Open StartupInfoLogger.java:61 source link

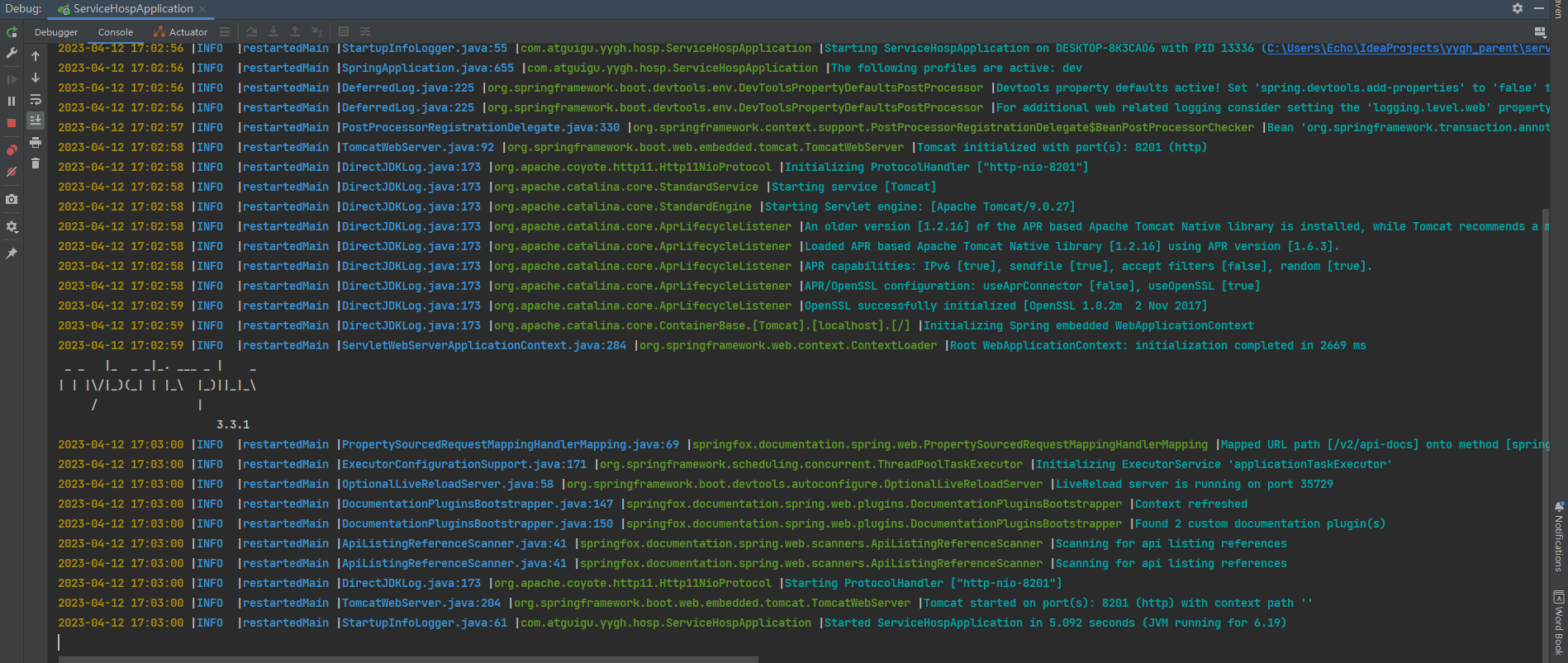click(x=425, y=623)
